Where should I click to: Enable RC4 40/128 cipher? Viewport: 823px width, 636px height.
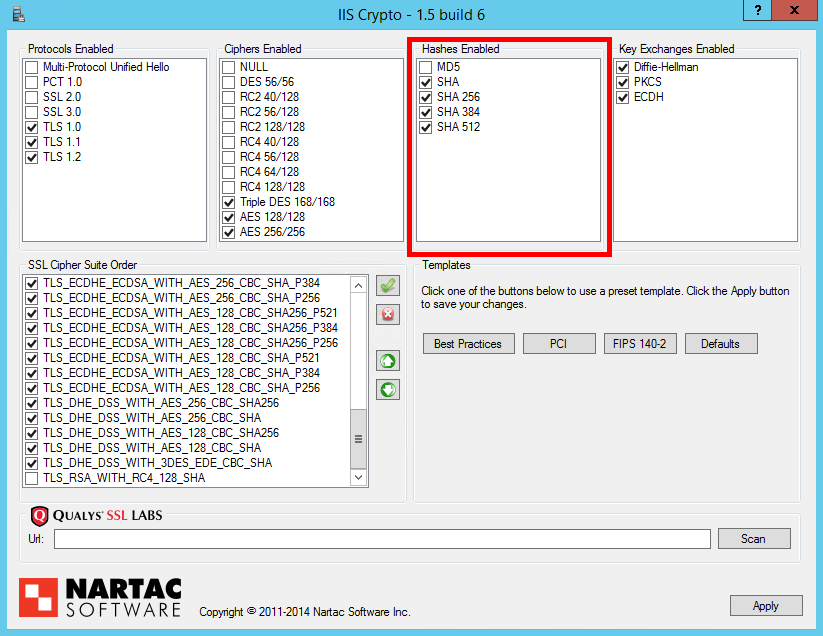click(x=228, y=142)
